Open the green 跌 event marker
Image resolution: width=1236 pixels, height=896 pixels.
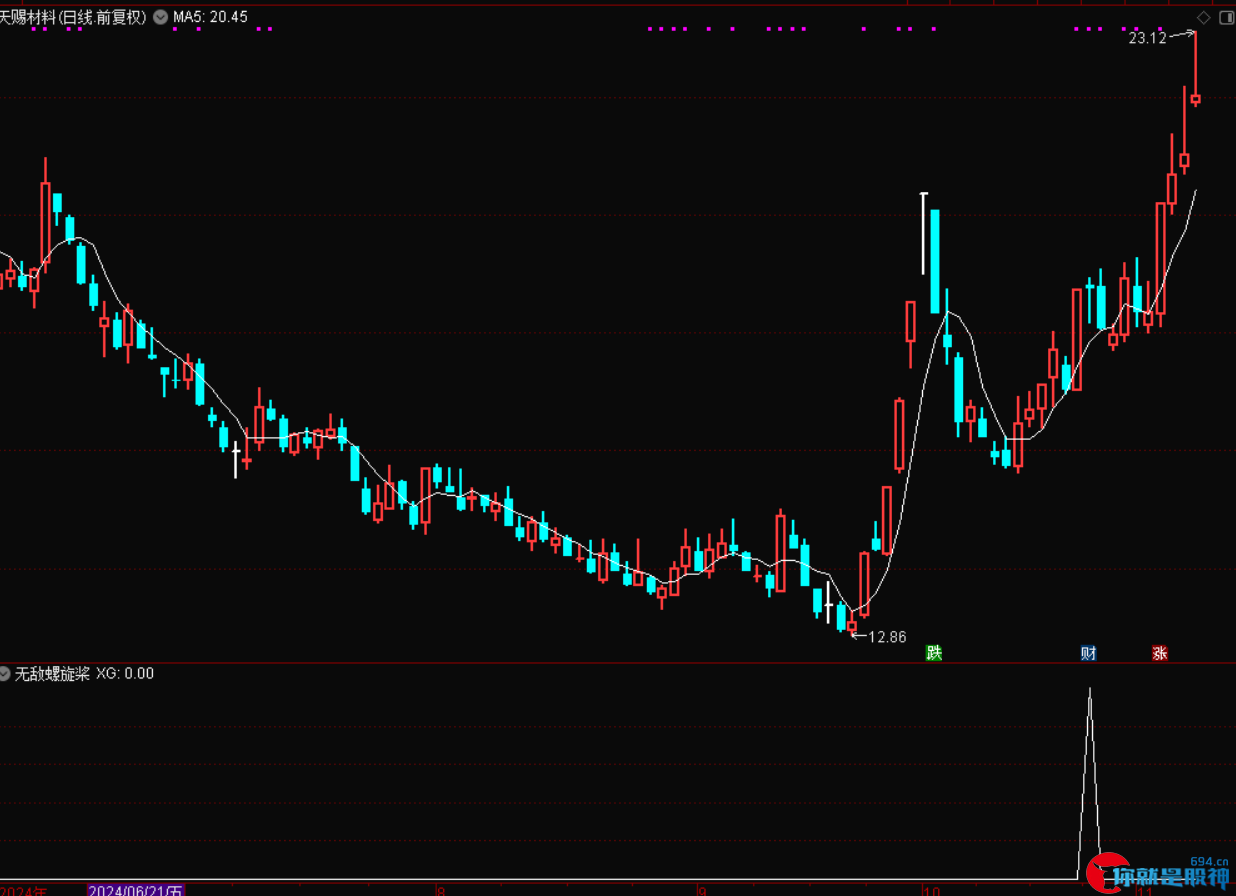pyautogui.click(x=934, y=653)
